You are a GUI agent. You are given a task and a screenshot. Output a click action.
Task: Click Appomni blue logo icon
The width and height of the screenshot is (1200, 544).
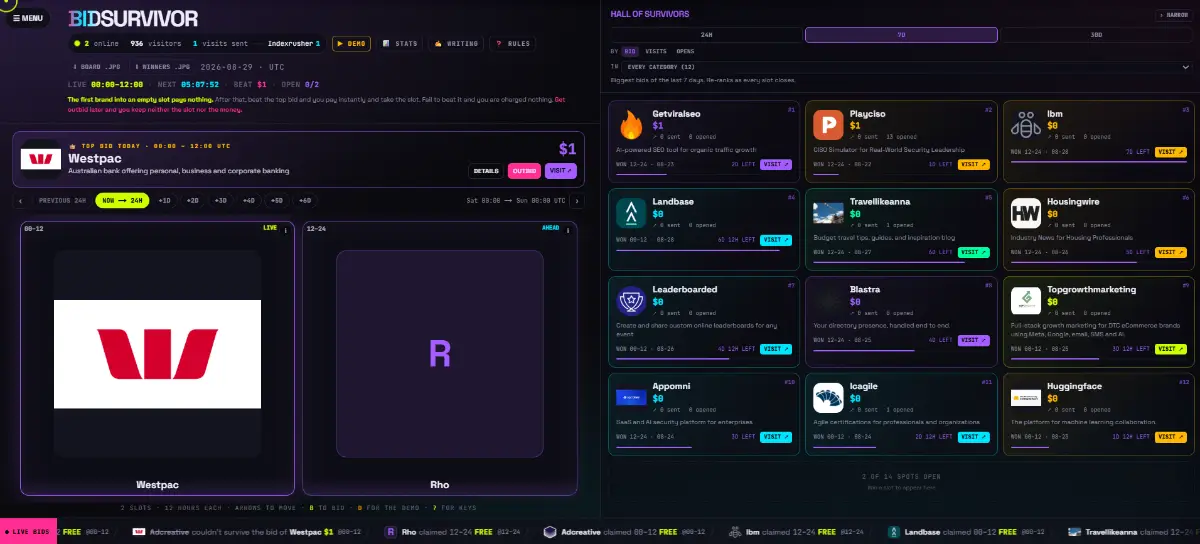[x=631, y=396]
